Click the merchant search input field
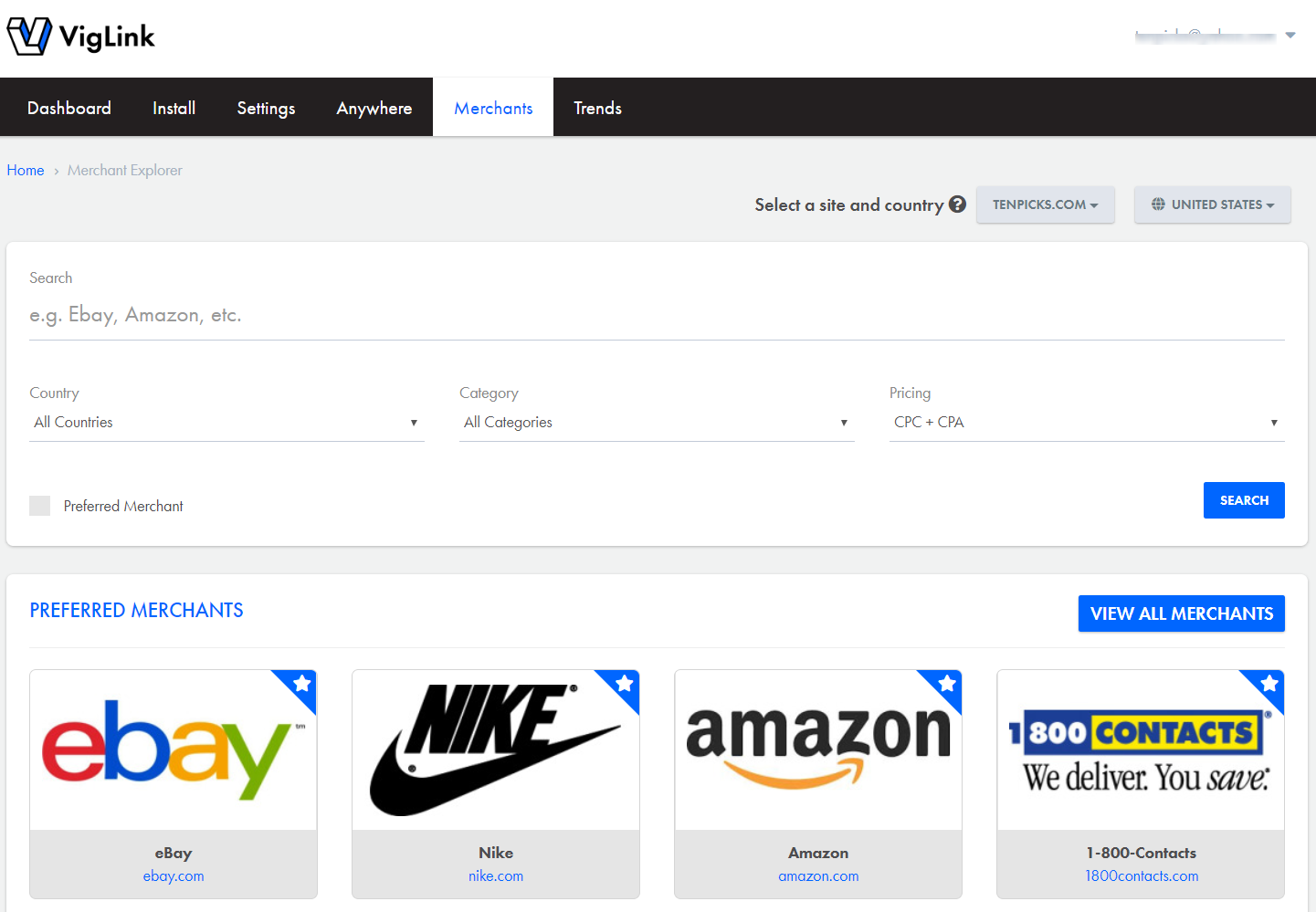This screenshot has height=912, width=1316. (x=657, y=316)
